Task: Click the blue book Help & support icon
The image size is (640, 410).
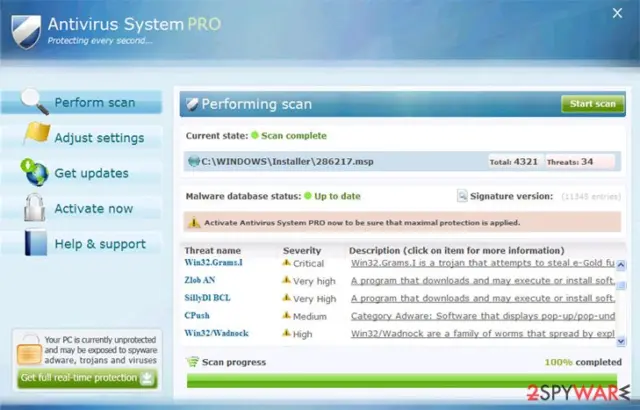Action: coord(36,242)
